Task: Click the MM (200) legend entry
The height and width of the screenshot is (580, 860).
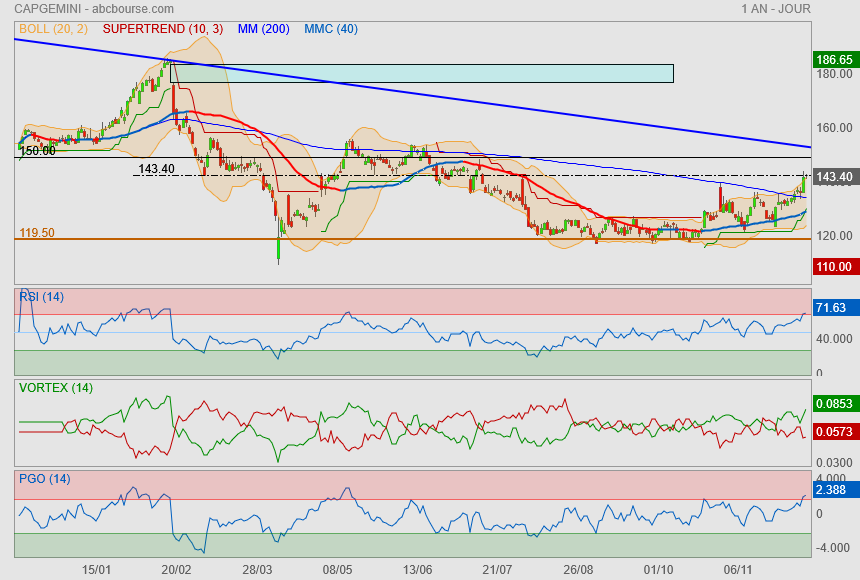Action: click(x=264, y=29)
